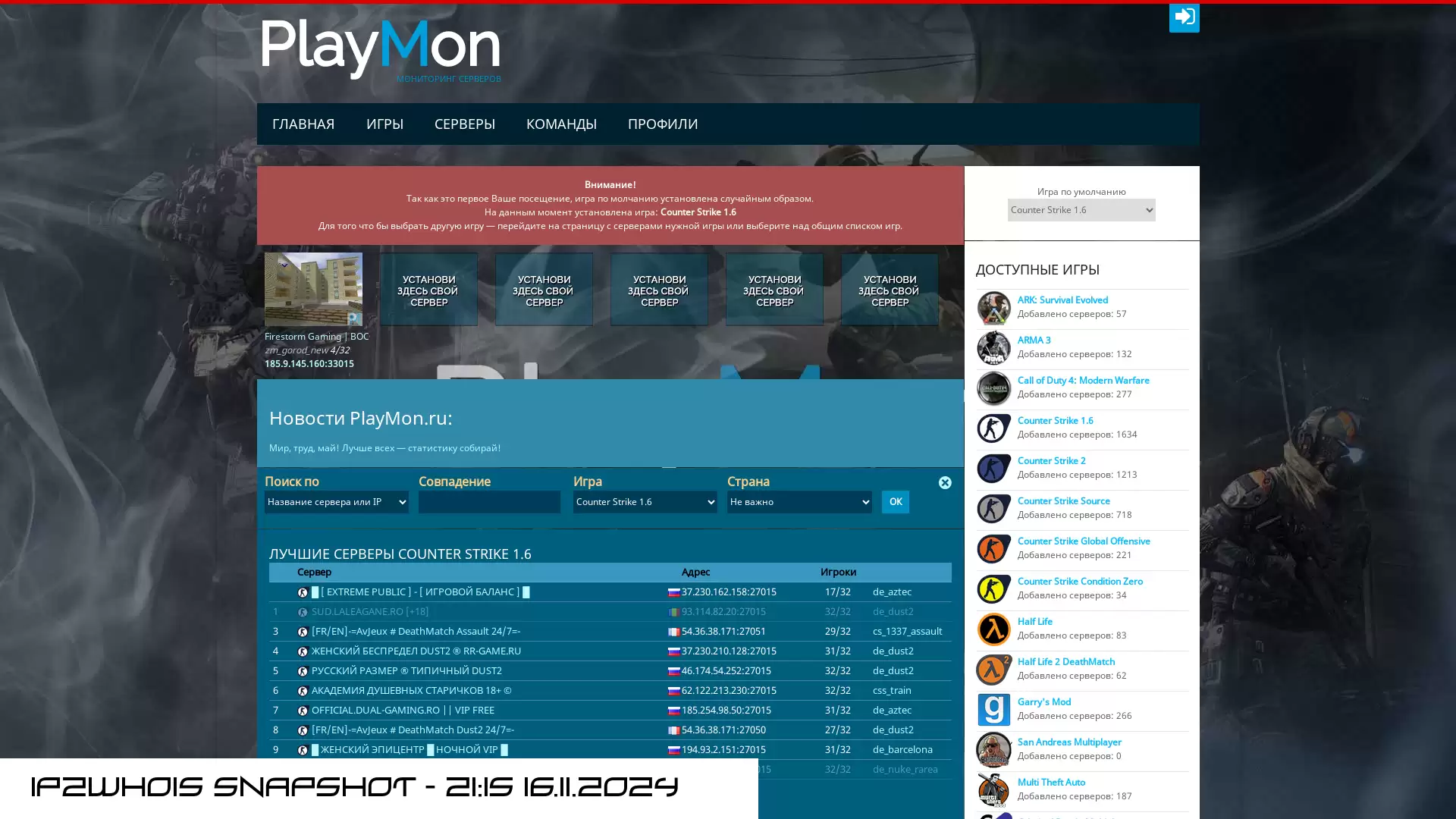The image size is (1456, 819).
Task: Open SUD.LALEAGANE.RO [+18] server link
Action: coord(369,612)
